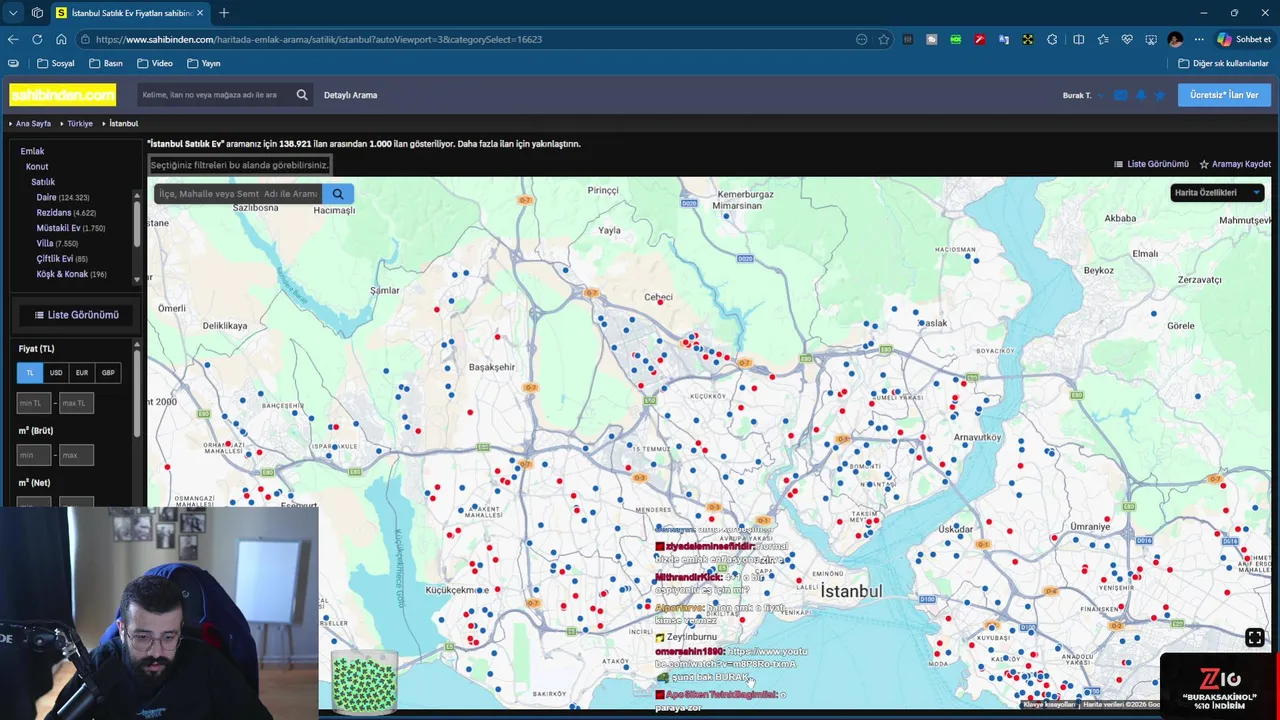The width and height of the screenshot is (1280, 720).
Task: Open the address bar three-dots options
Action: (x=861, y=39)
